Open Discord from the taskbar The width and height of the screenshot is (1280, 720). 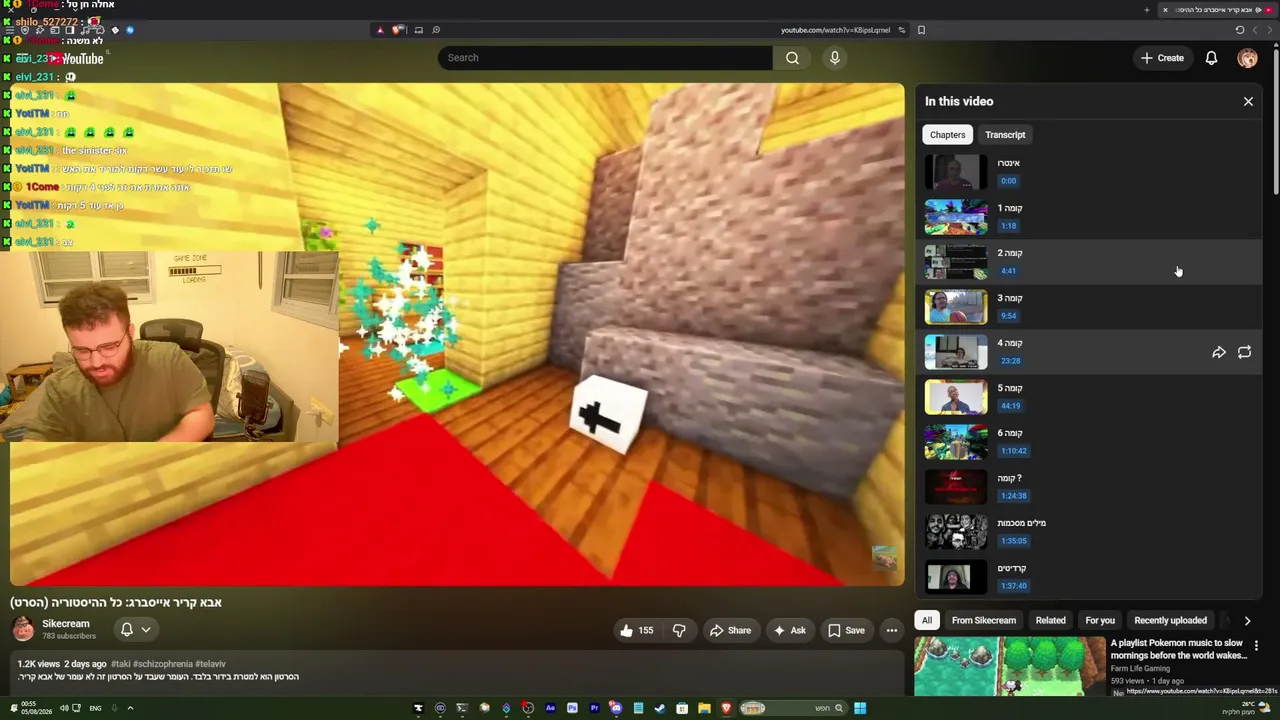(x=616, y=709)
